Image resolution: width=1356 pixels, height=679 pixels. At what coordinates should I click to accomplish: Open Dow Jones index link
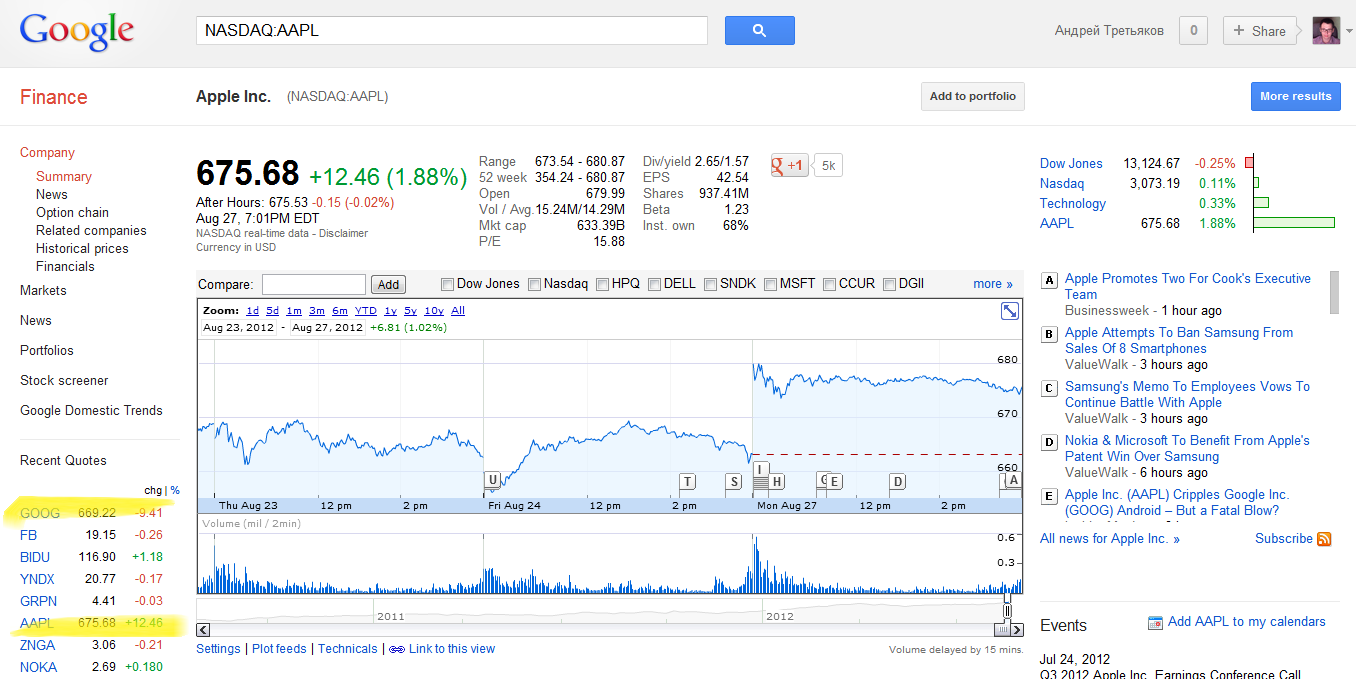coord(1071,163)
